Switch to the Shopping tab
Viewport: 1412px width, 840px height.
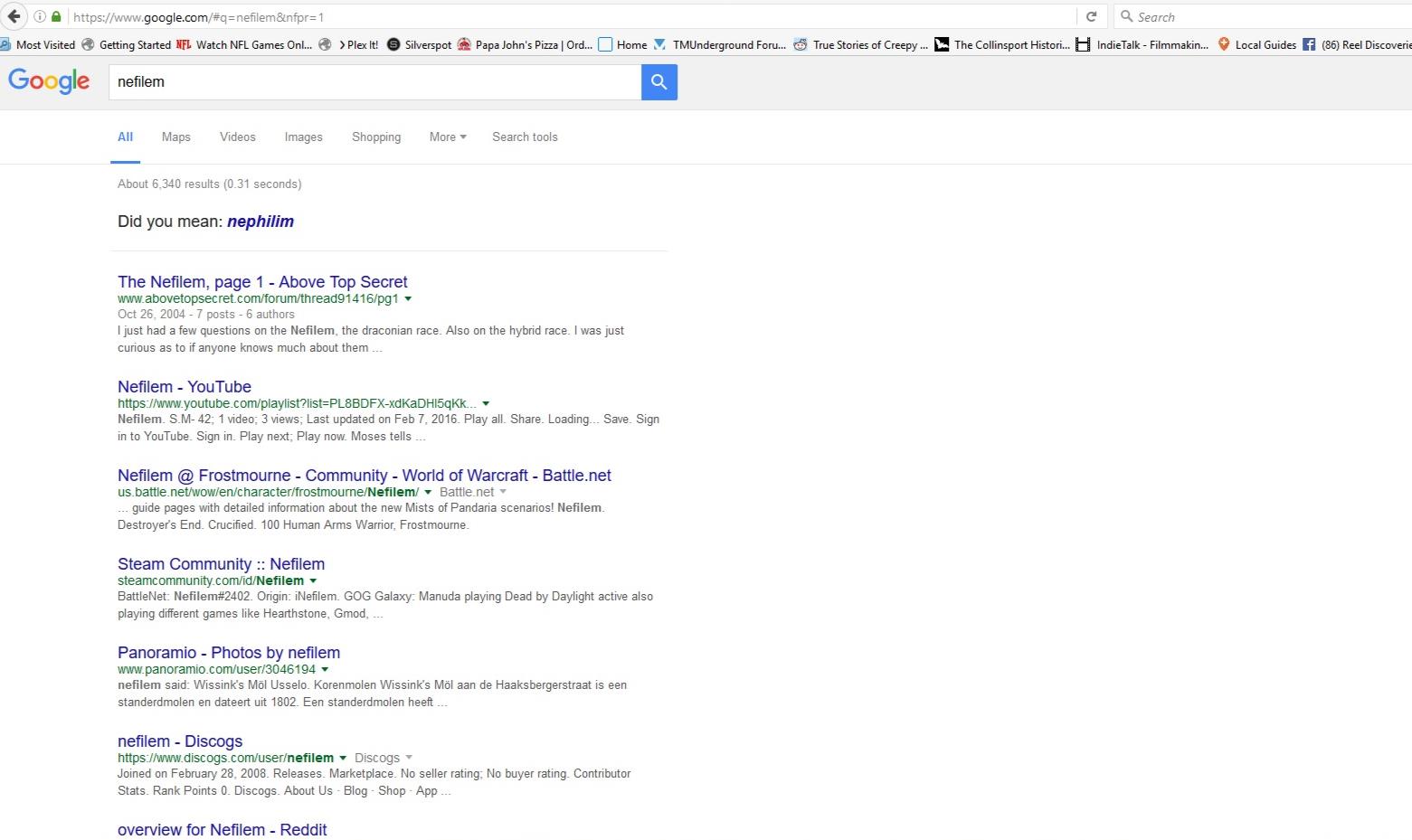[376, 137]
